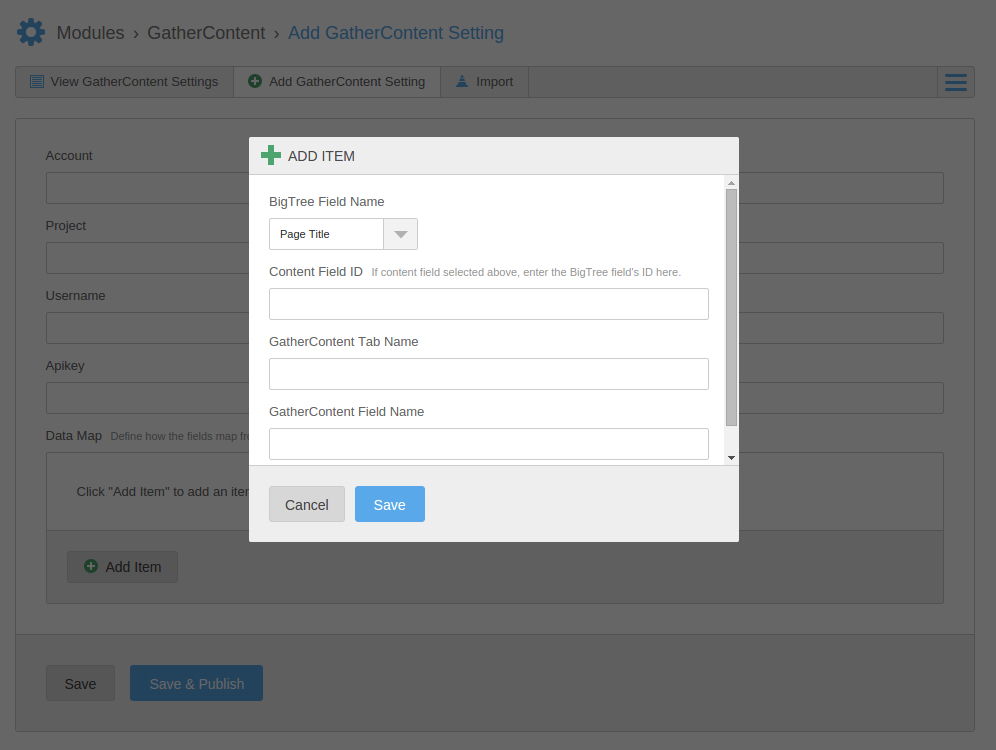Click the Content Field ID hint text
This screenshot has height=750, width=996.
[526, 272]
